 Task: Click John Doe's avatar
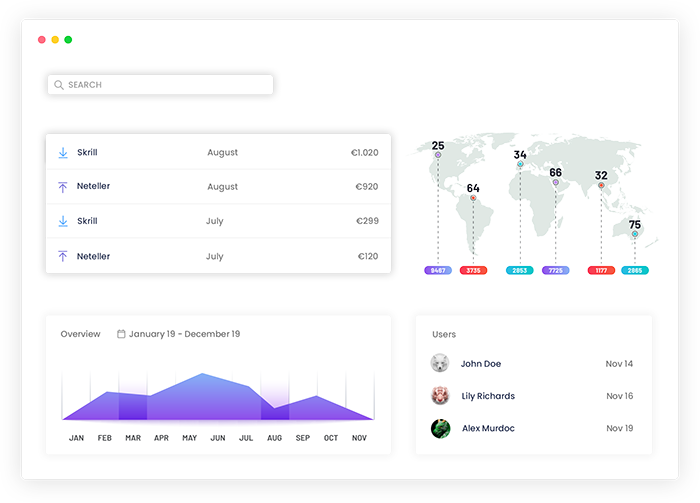pos(440,364)
